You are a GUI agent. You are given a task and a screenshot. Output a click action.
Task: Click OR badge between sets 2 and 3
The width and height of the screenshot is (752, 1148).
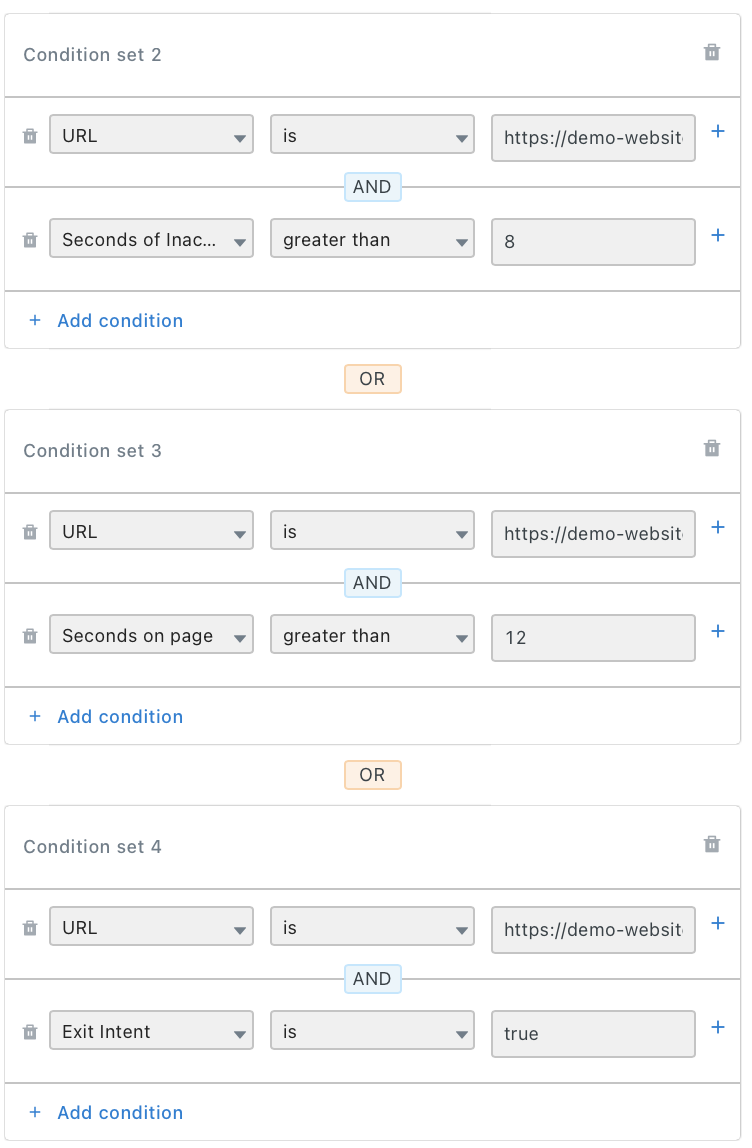coord(373,379)
